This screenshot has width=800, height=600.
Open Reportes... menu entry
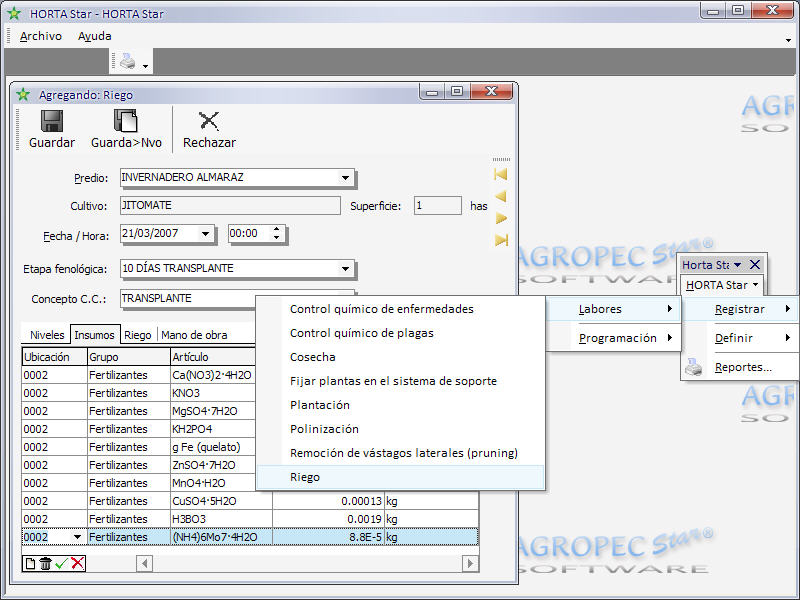coord(743,367)
